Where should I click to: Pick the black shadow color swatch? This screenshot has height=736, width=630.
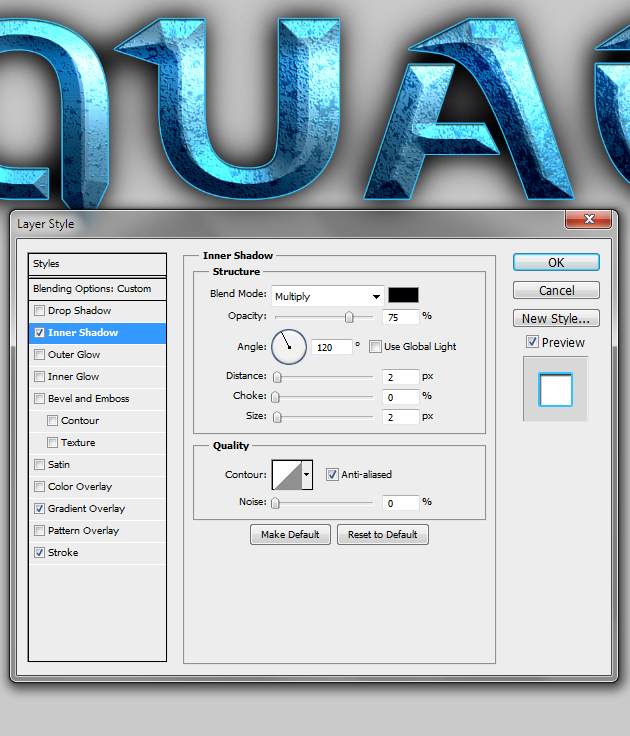point(403,295)
